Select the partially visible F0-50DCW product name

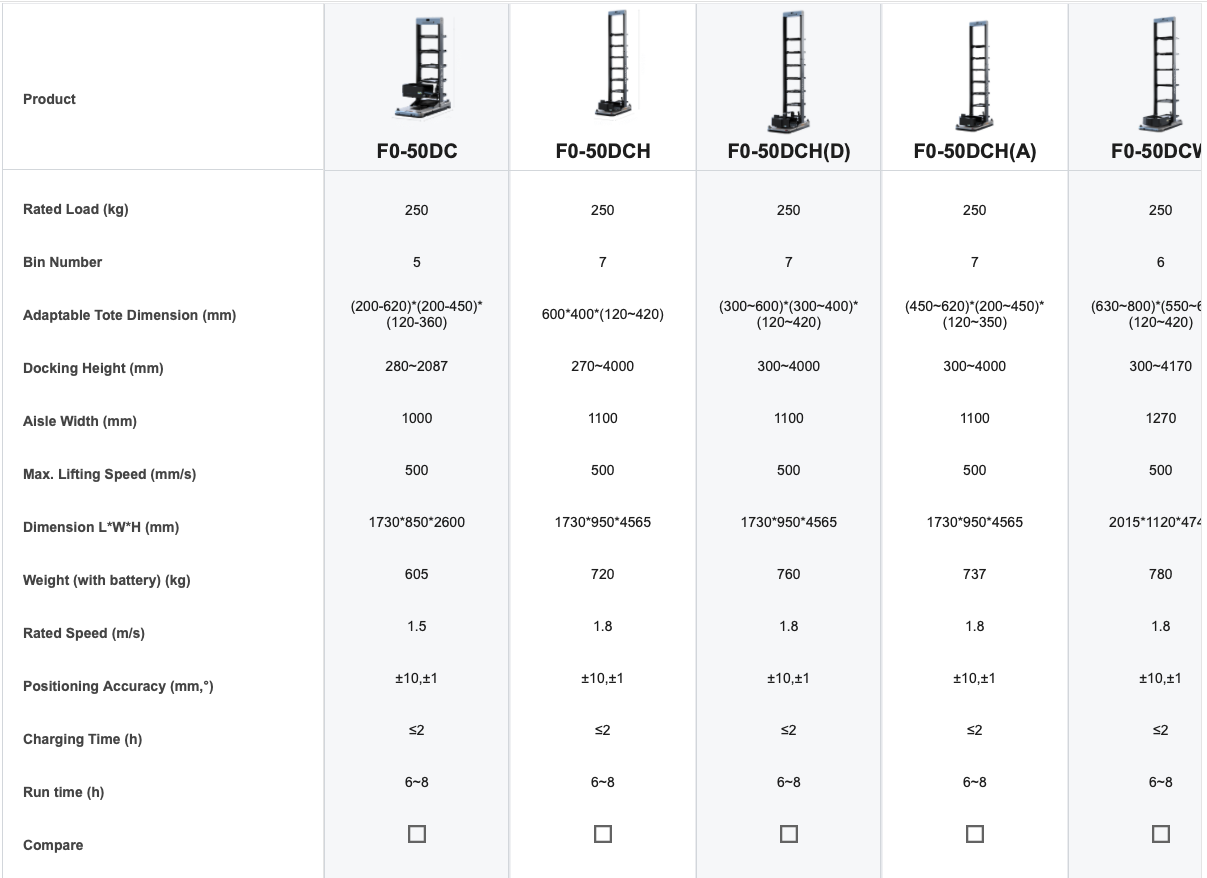(x=1156, y=152)
